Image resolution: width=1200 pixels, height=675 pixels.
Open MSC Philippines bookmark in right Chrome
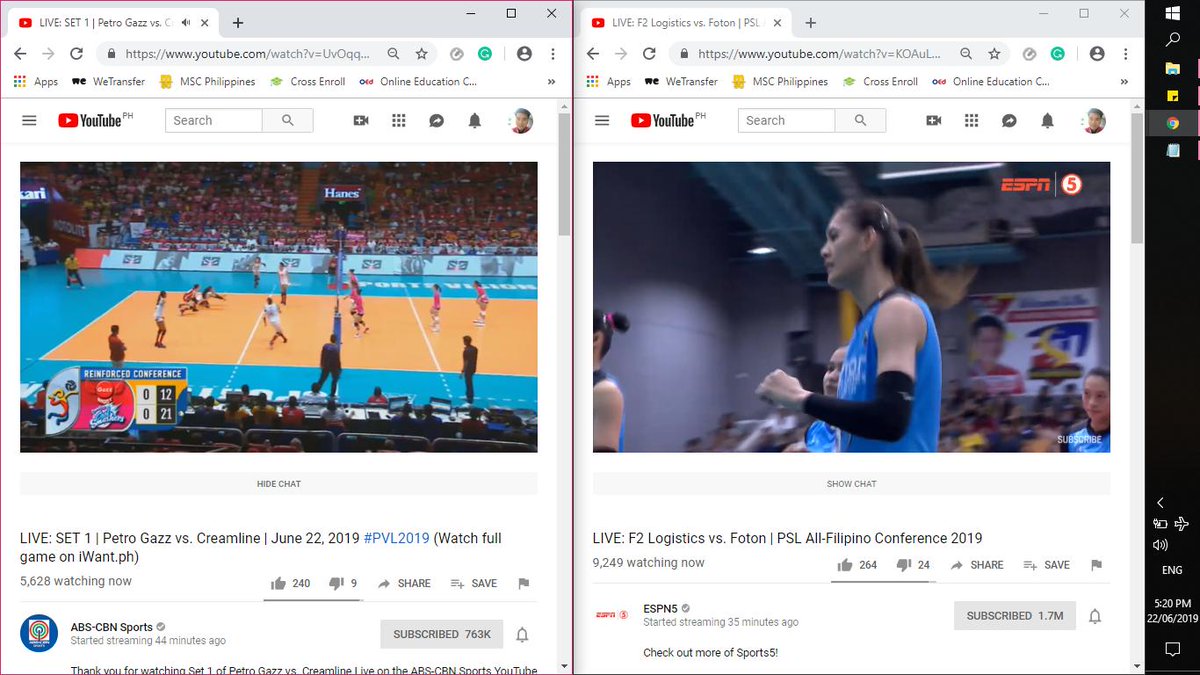(x=779, y=82)
